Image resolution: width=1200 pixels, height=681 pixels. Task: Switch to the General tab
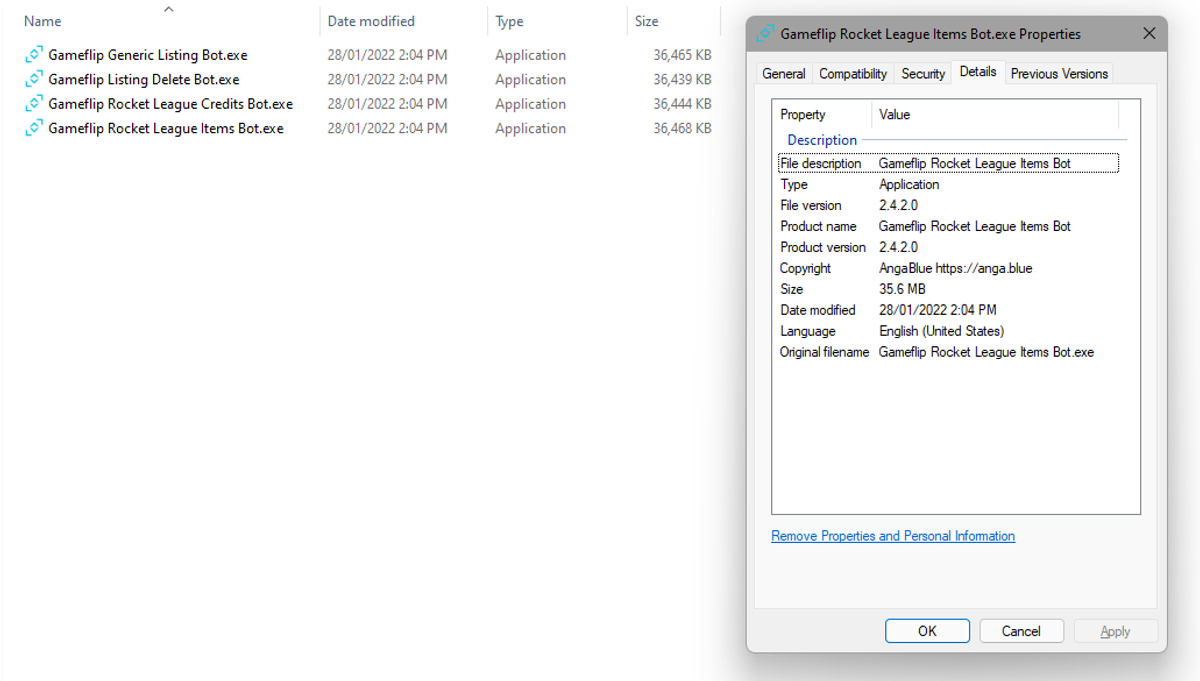pyautogui.click(x=783, y=73)
